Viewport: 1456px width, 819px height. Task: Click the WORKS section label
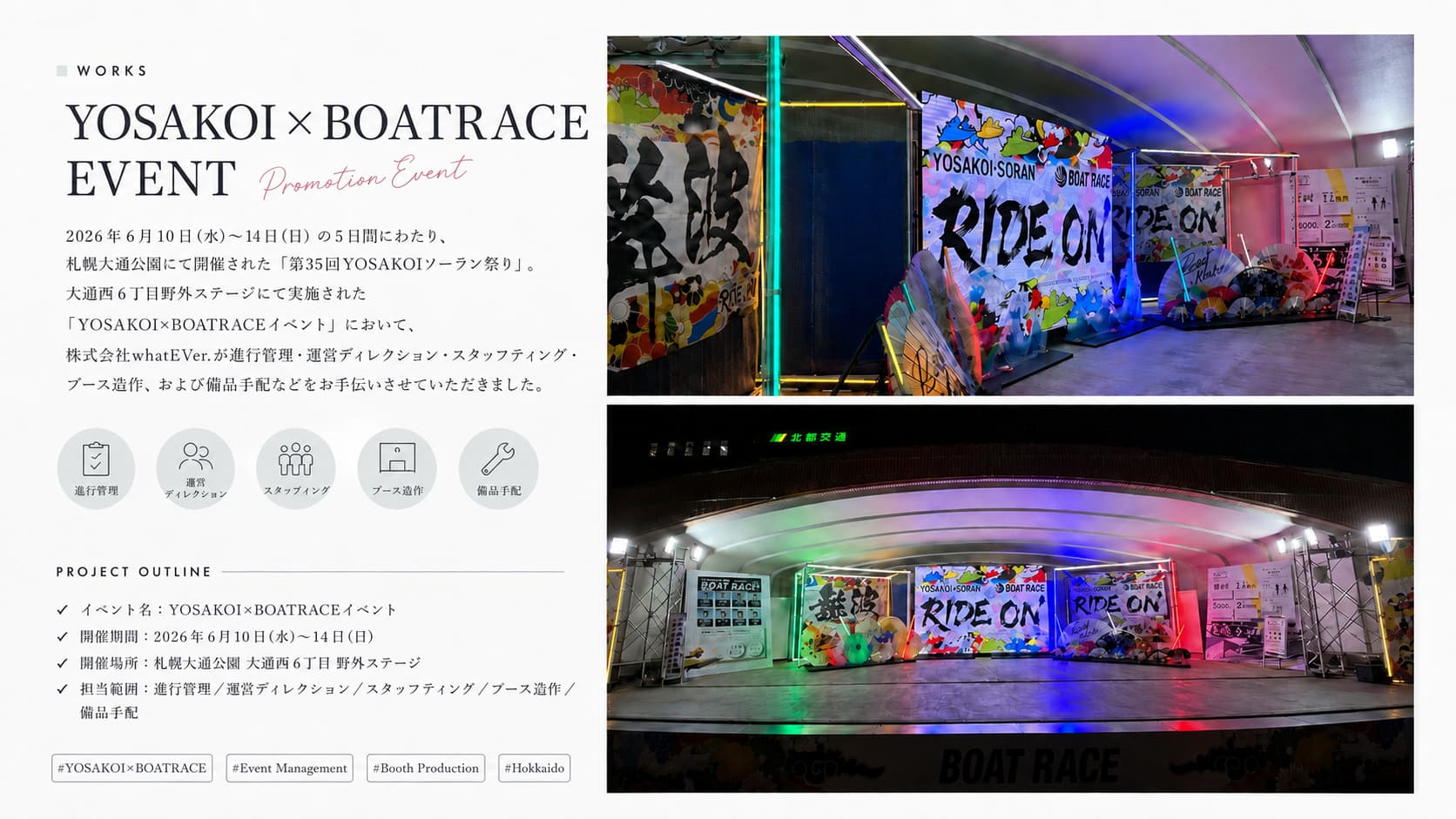[112, 70]
